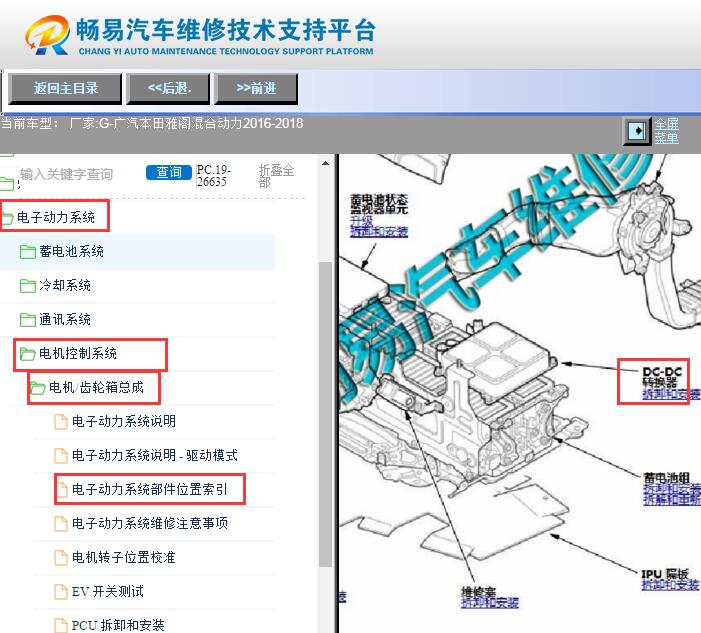Click the document icon beside EV 开关测试
This screenshot has width=701, height=633.
[x=61, y=591]
